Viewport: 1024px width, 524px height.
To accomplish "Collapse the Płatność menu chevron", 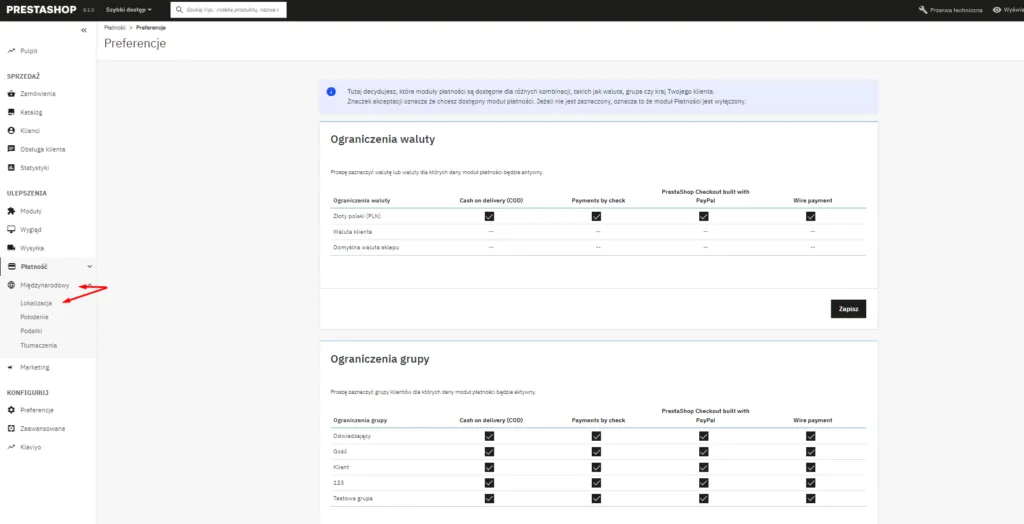I will pos(90,267).
